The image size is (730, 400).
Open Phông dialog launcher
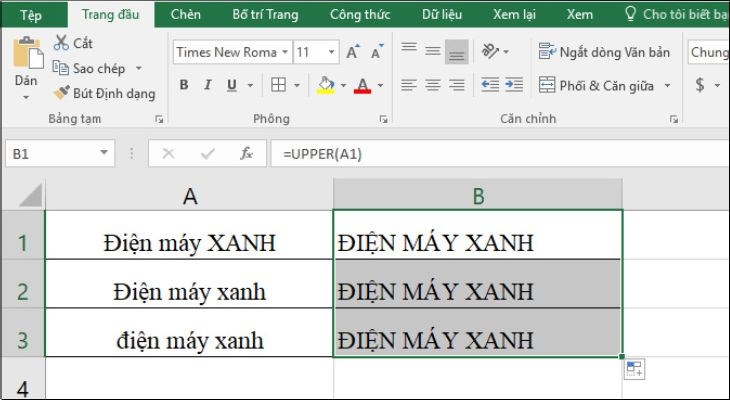click(384, 119)
